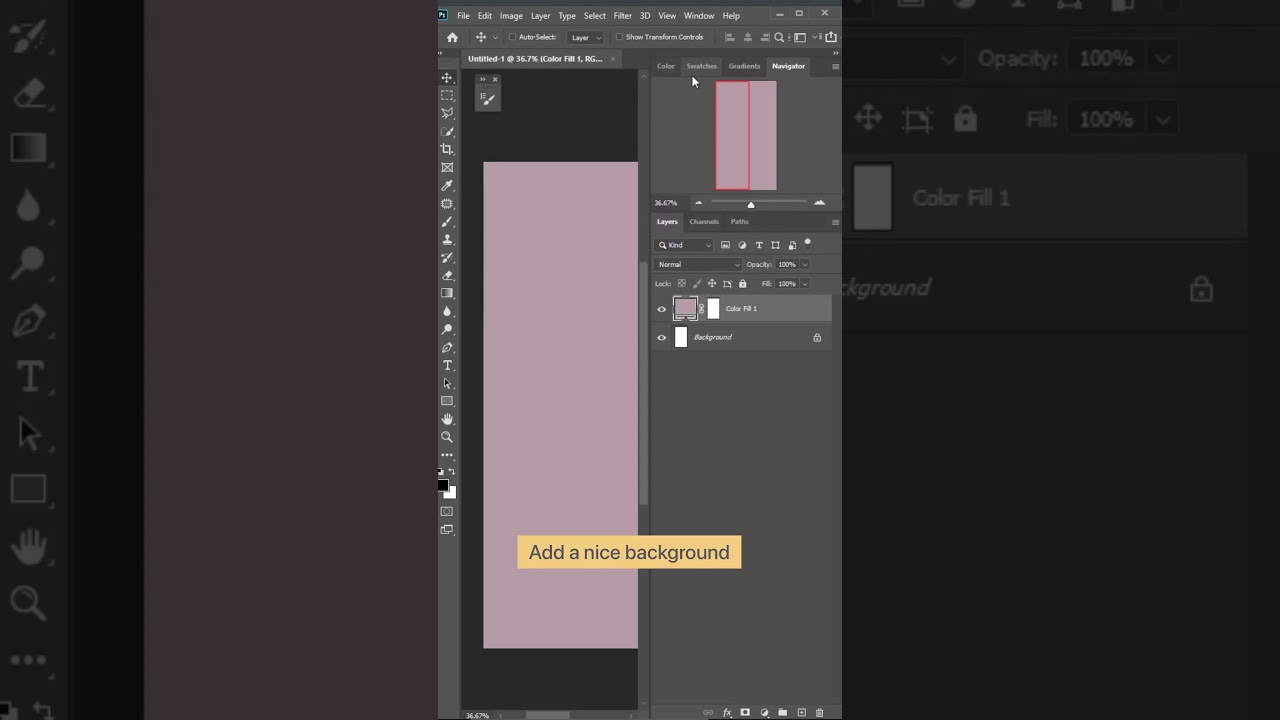Click the foreground black color swatch
The image size is (1280, 720).
tap(443, 486)
